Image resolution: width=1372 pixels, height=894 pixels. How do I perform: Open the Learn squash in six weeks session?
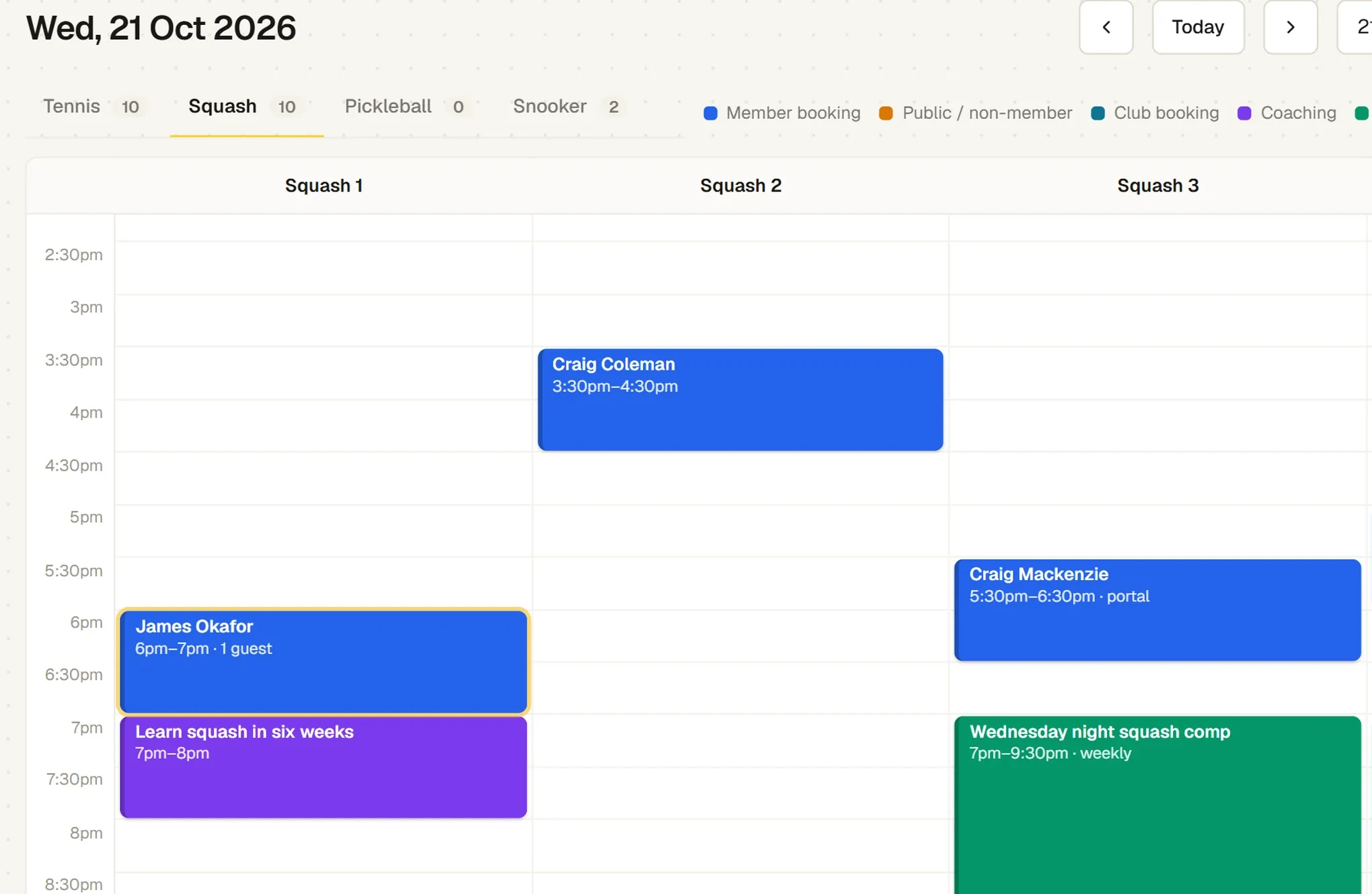click(x=323, y=767)
